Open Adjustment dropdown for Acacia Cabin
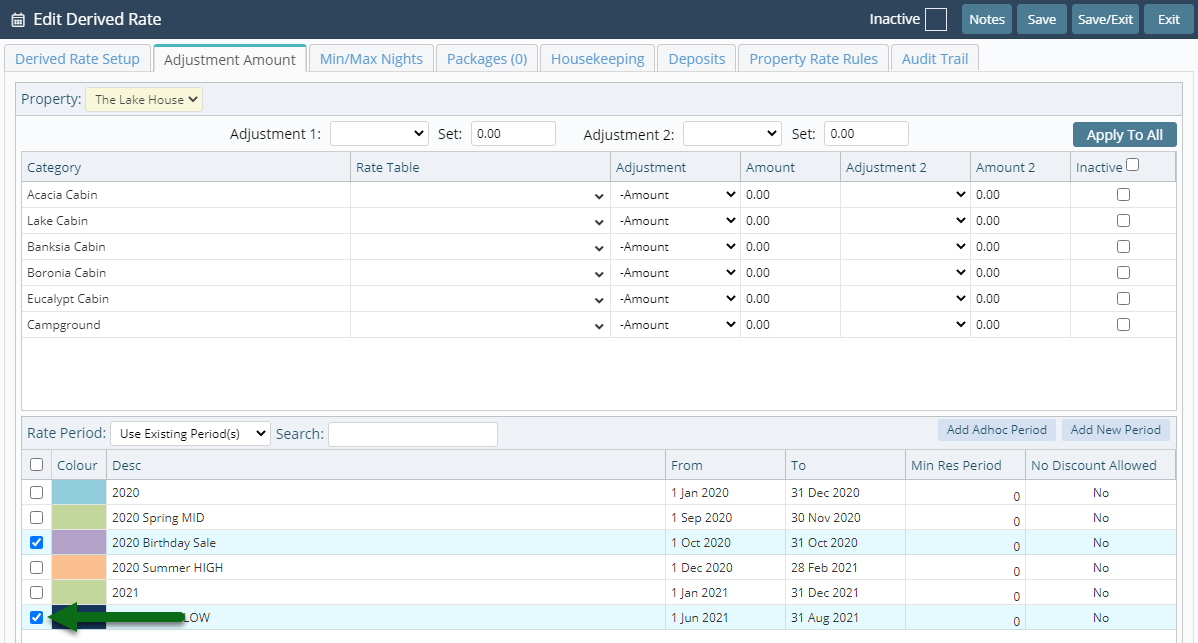Viewport: 1198px width, 643px height. click(675, 195)
